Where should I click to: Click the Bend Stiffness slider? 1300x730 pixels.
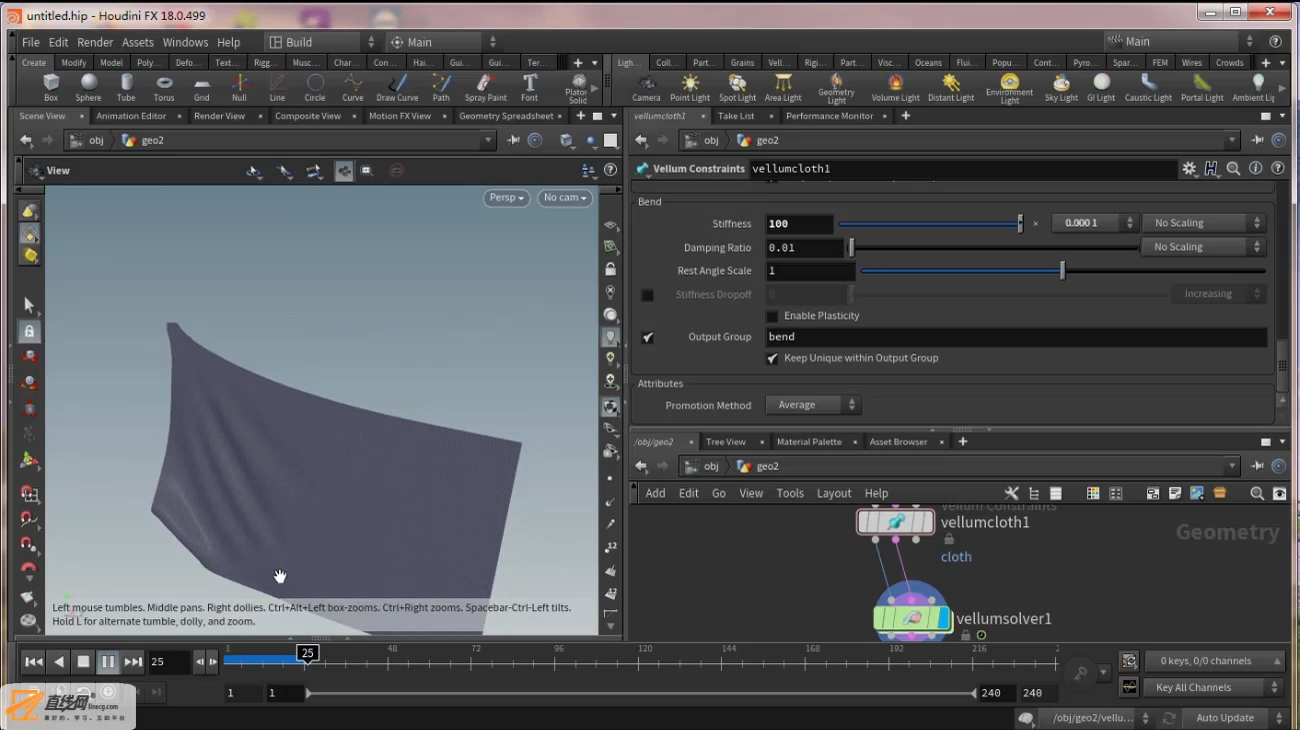click(930, 224)
